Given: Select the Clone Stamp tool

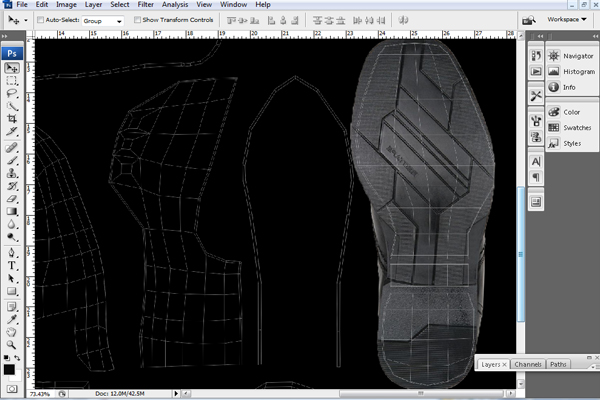Looking at the screenshot, I should pos(11,173).
